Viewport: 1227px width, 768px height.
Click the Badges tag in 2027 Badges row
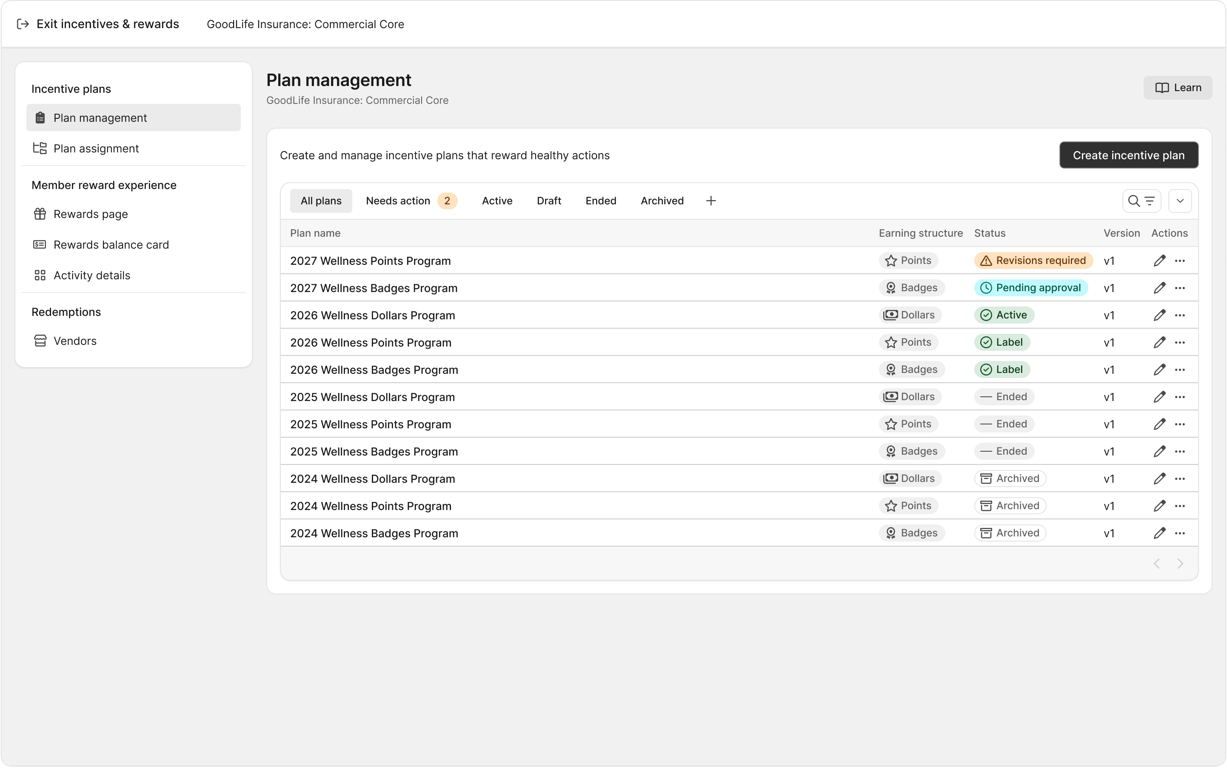912,288
